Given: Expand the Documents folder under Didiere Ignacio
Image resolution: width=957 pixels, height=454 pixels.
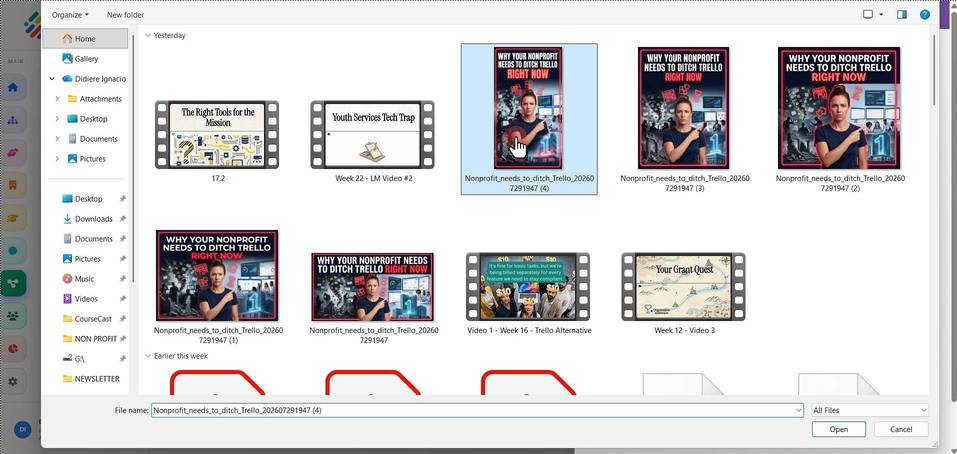Looking at the screenshot, I should pyautogui.click(x=57, y=139).
